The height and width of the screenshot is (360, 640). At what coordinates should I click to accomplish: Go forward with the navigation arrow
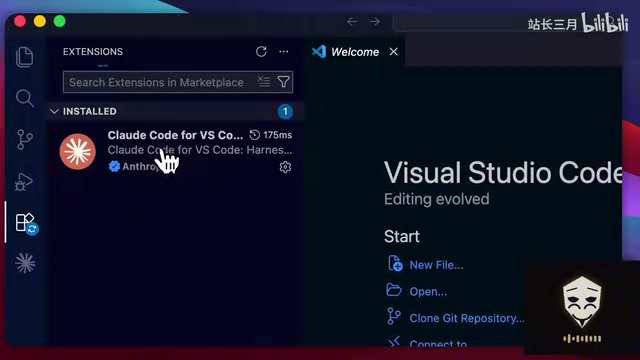click(x=375, y=21)
